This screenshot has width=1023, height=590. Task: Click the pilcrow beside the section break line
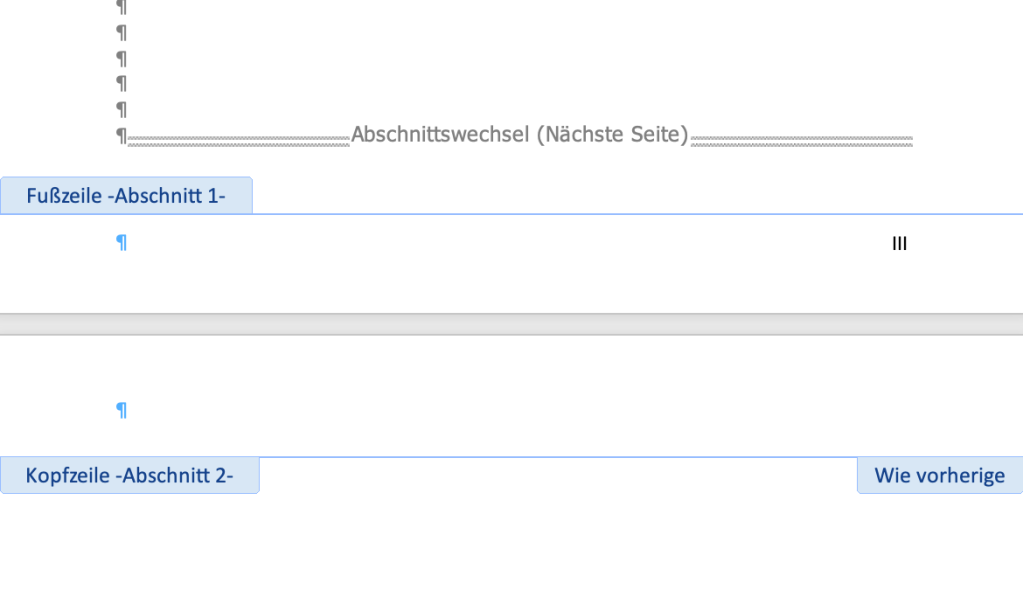121,135
